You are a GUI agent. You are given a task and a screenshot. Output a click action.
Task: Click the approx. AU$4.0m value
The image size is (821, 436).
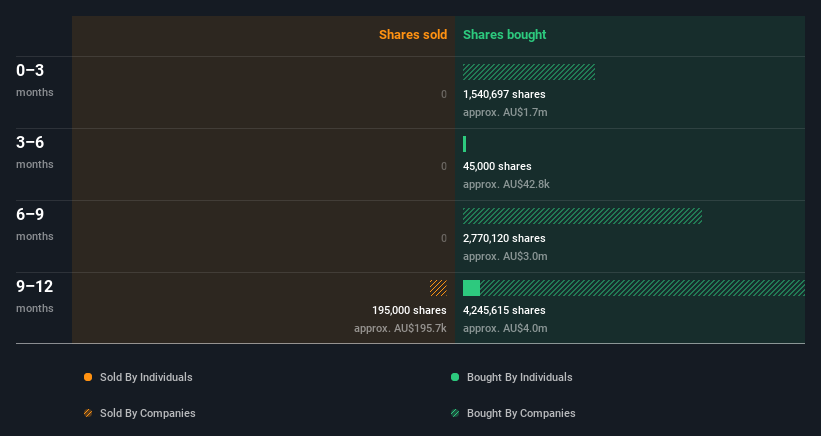505,328
